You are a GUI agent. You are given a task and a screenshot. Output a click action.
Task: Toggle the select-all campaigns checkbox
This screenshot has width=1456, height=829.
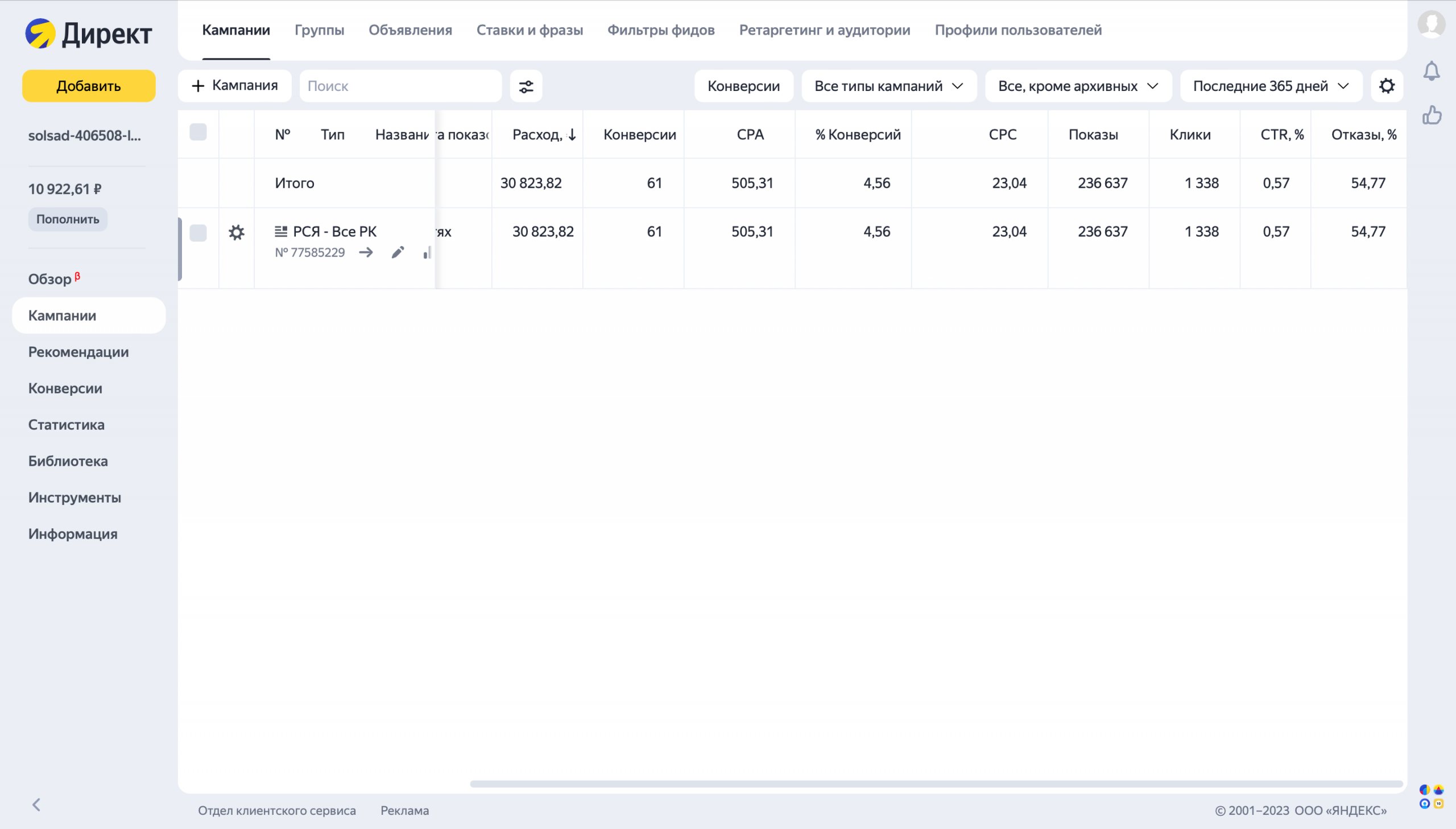tap(197, 132)
